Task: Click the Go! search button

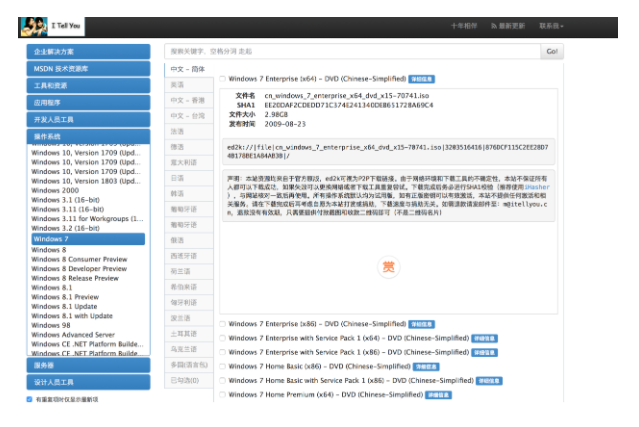Action: point(552,51)
